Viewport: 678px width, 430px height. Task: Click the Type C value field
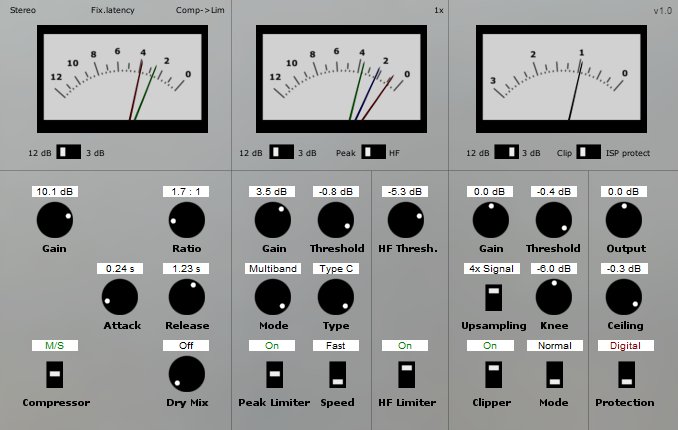pos(337,269)
